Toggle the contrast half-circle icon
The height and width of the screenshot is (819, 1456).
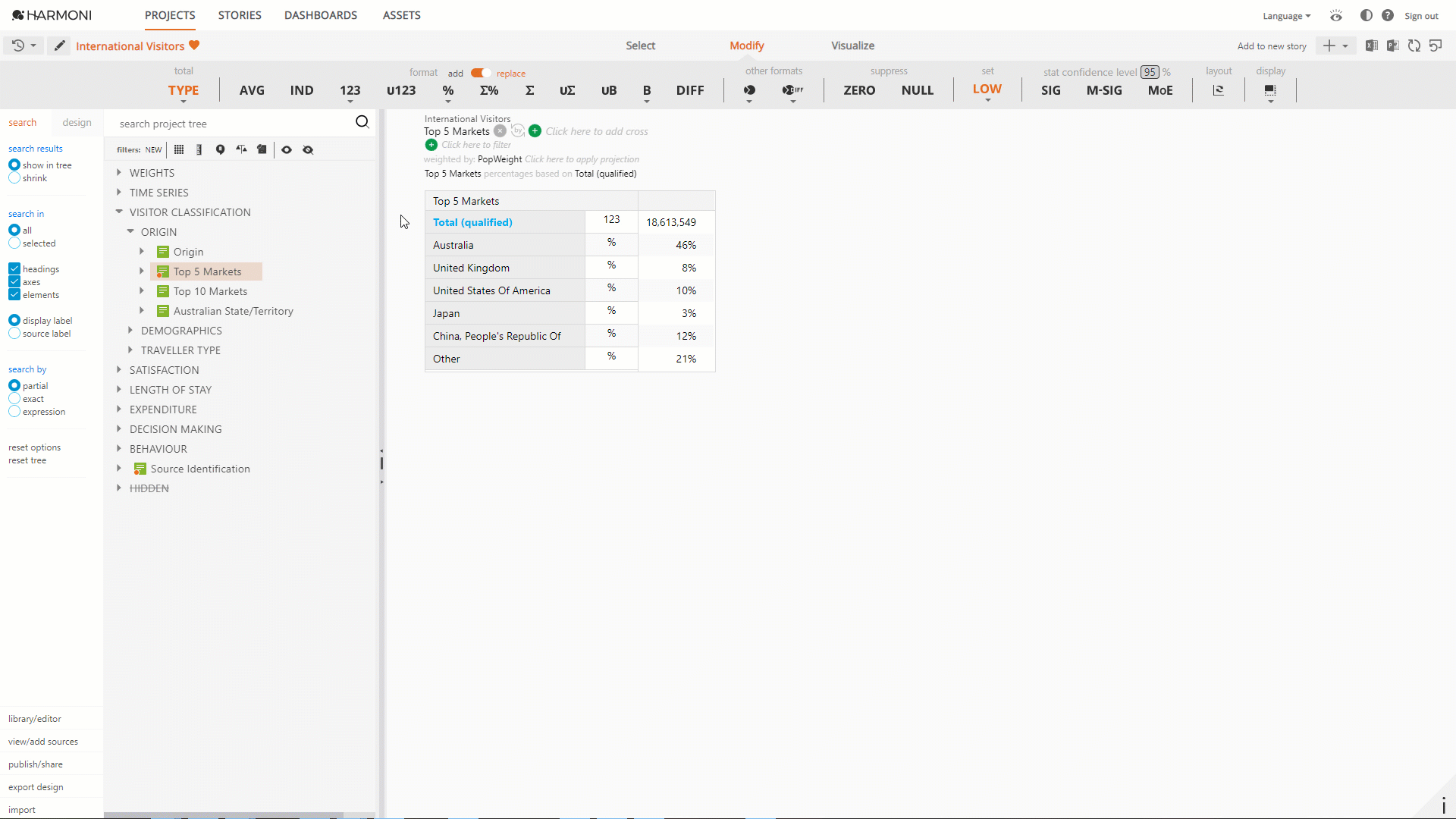tap(1367, 16)
